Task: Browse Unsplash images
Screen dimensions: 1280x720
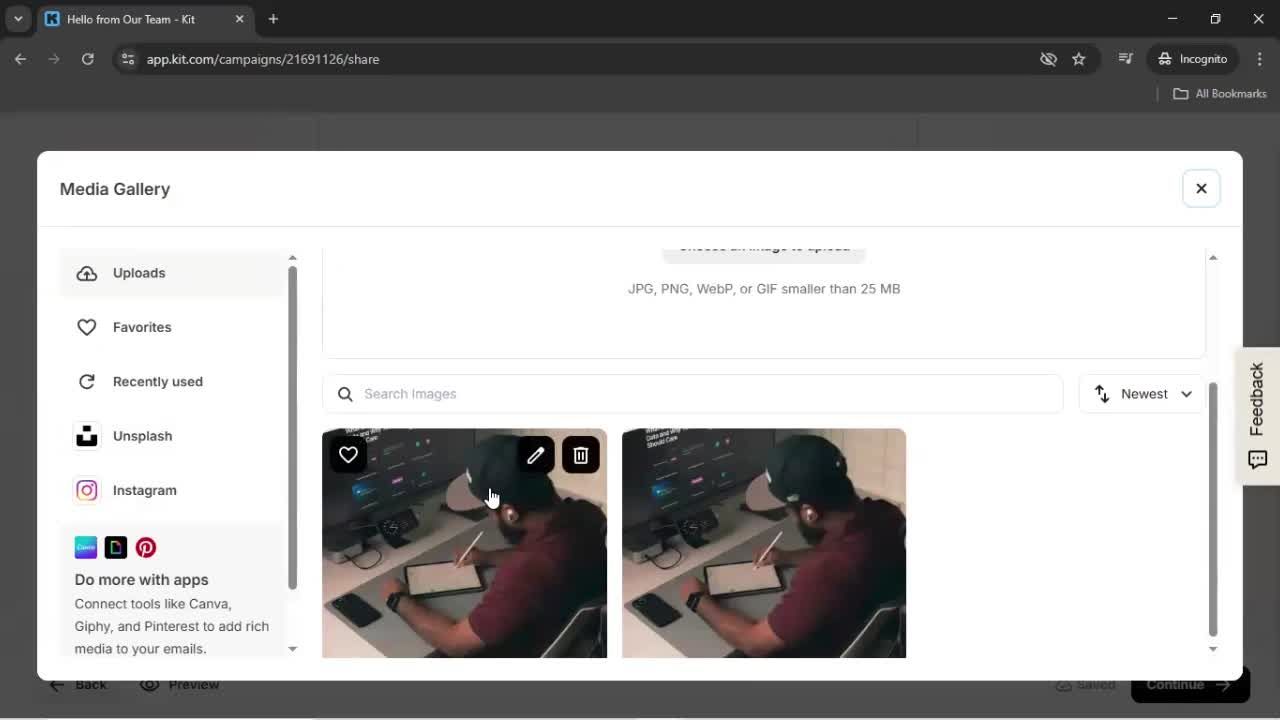Action: (142, 435)
